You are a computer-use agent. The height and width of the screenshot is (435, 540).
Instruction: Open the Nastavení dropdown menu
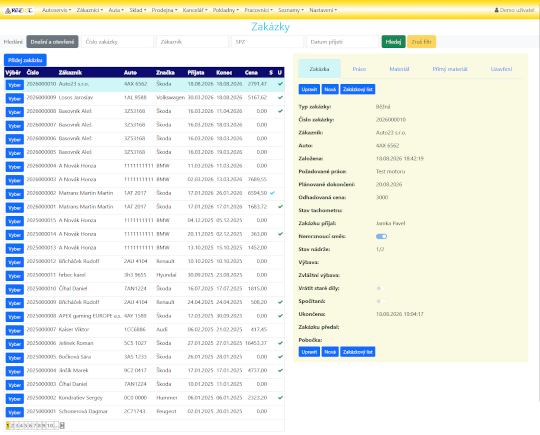pos(323,10)
